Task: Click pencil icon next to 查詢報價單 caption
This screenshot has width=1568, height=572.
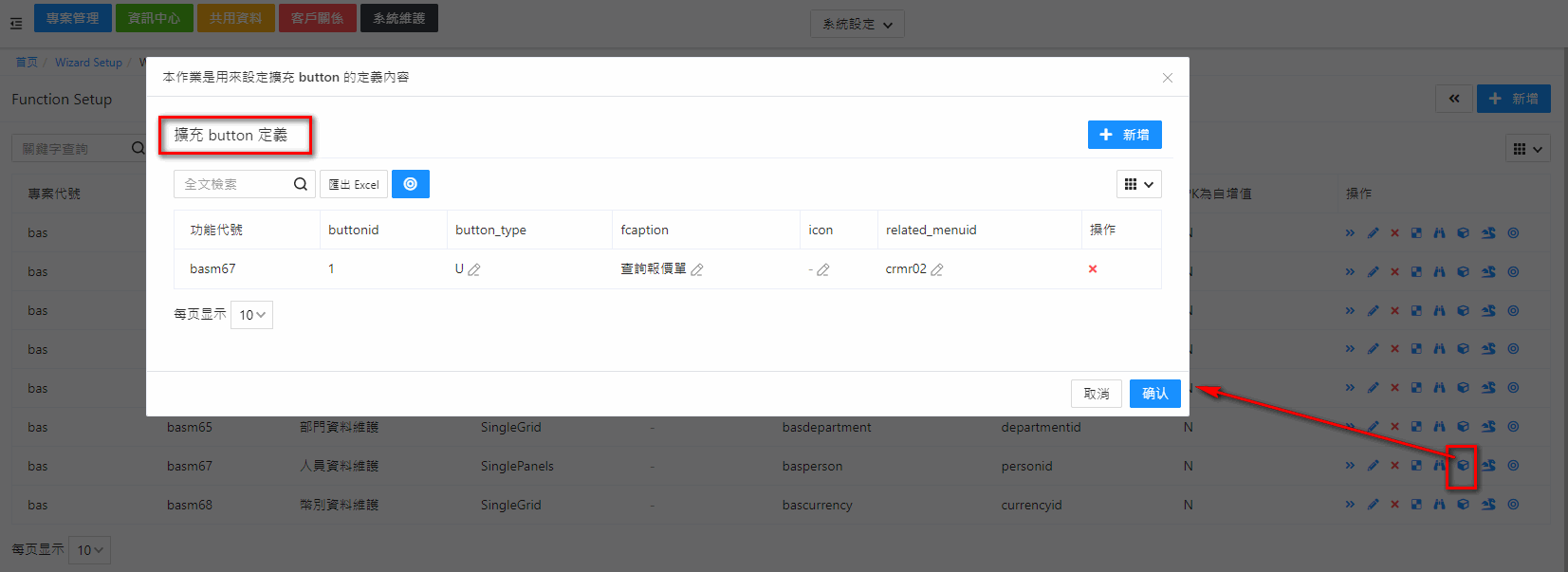Action: [x=697, y=269]
